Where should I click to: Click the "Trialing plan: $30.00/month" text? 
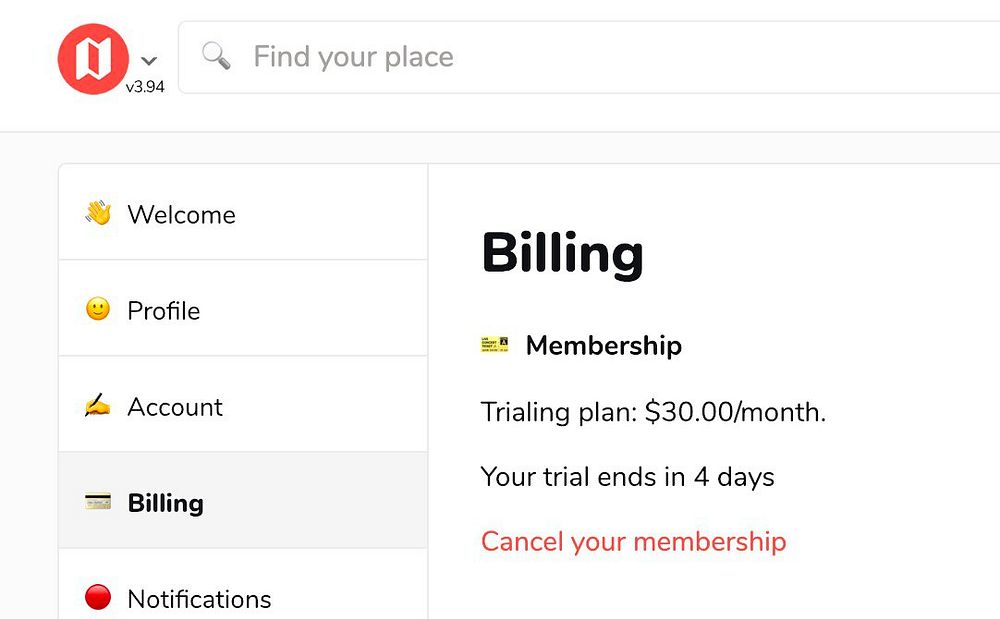[653, 412]
